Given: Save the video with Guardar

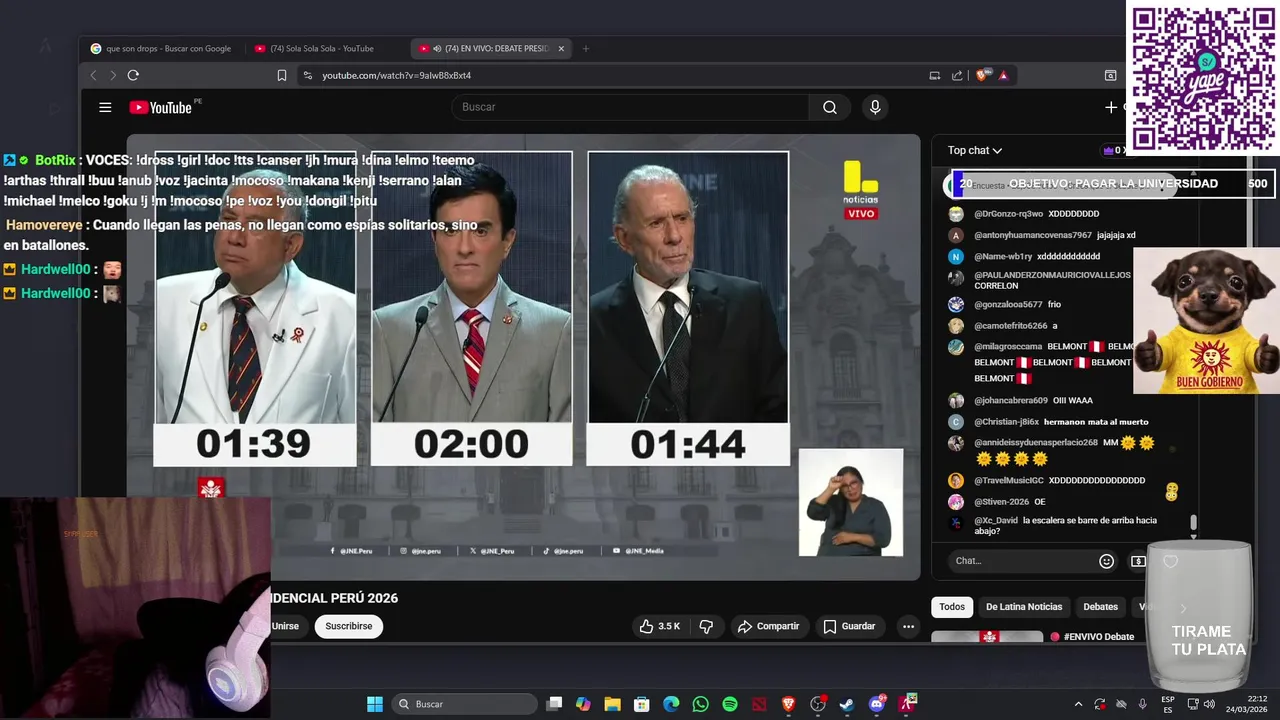Looking at the screenshot, I should 849,626.
